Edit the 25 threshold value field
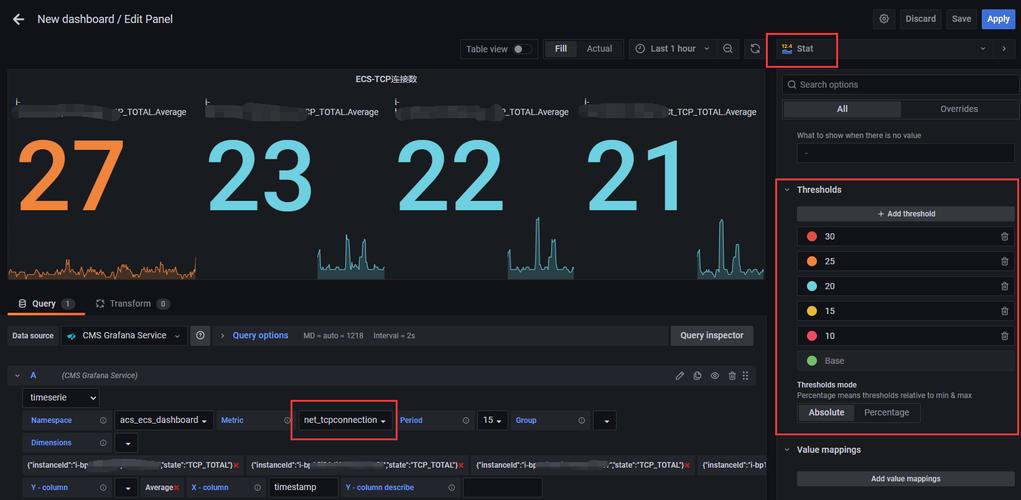 click(908, 262)
